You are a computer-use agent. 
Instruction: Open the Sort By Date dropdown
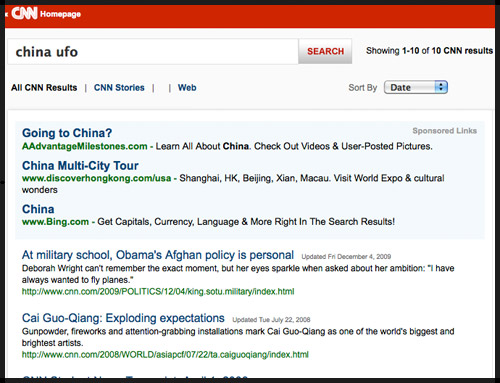click(416, 87)
